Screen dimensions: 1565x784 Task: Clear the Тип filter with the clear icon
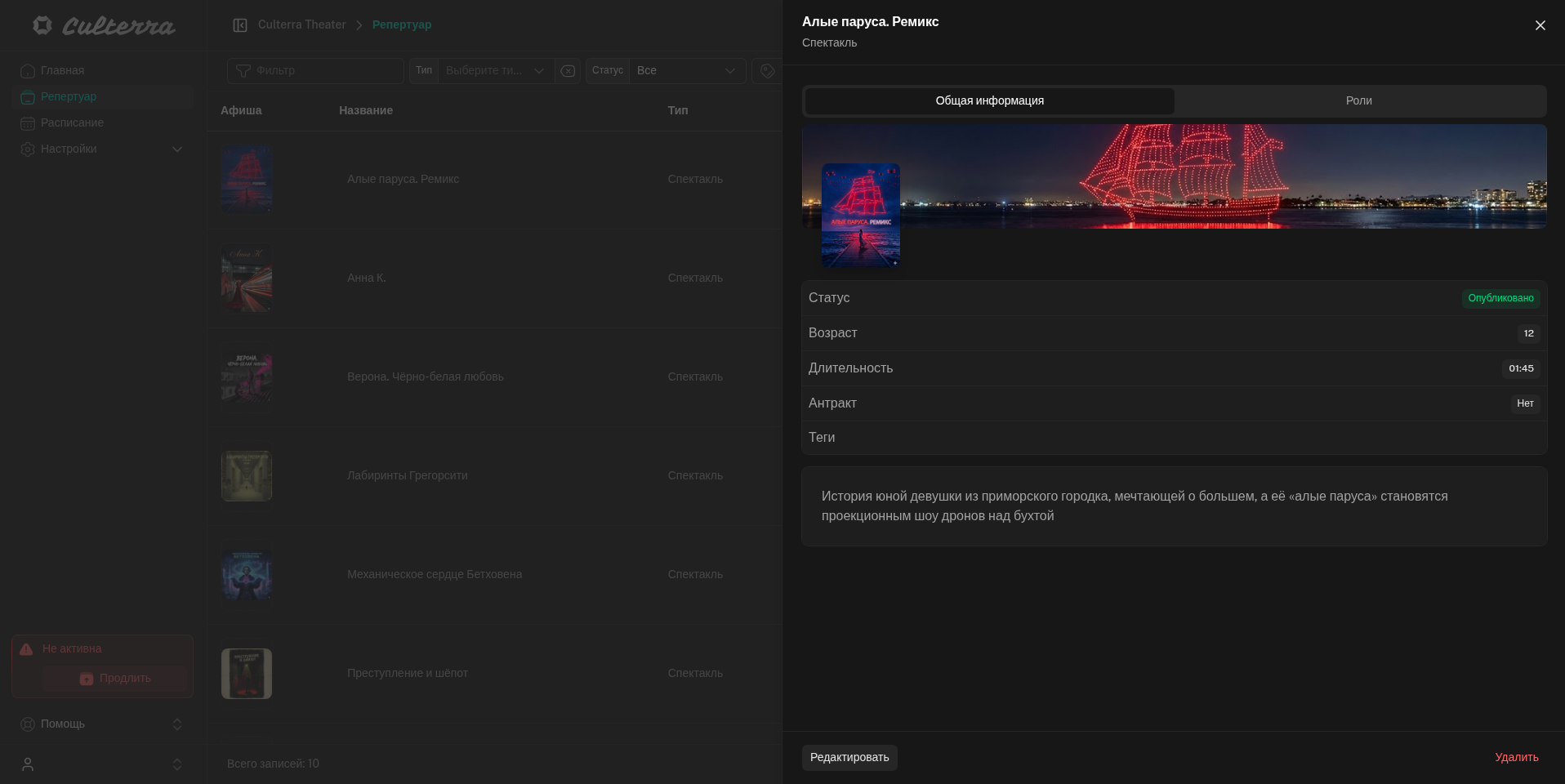point(568,71)
